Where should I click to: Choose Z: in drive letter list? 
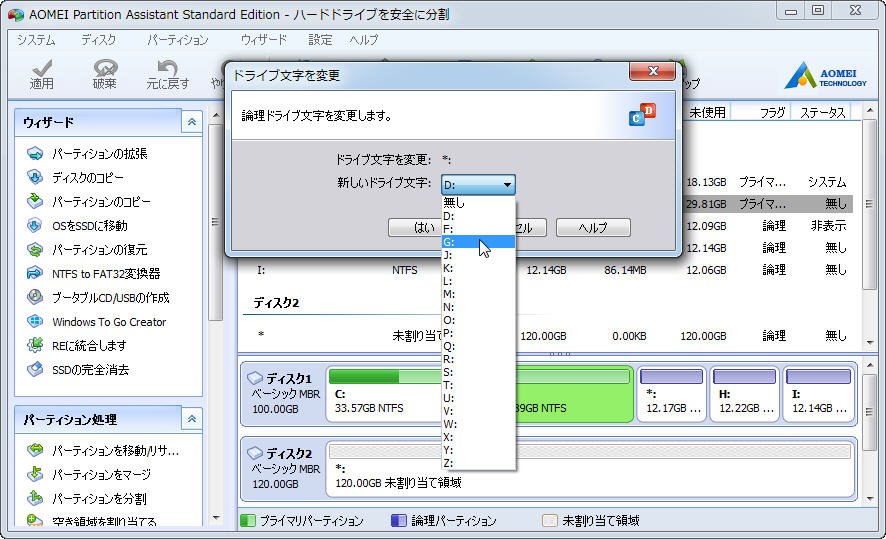(x=478, y=463)
